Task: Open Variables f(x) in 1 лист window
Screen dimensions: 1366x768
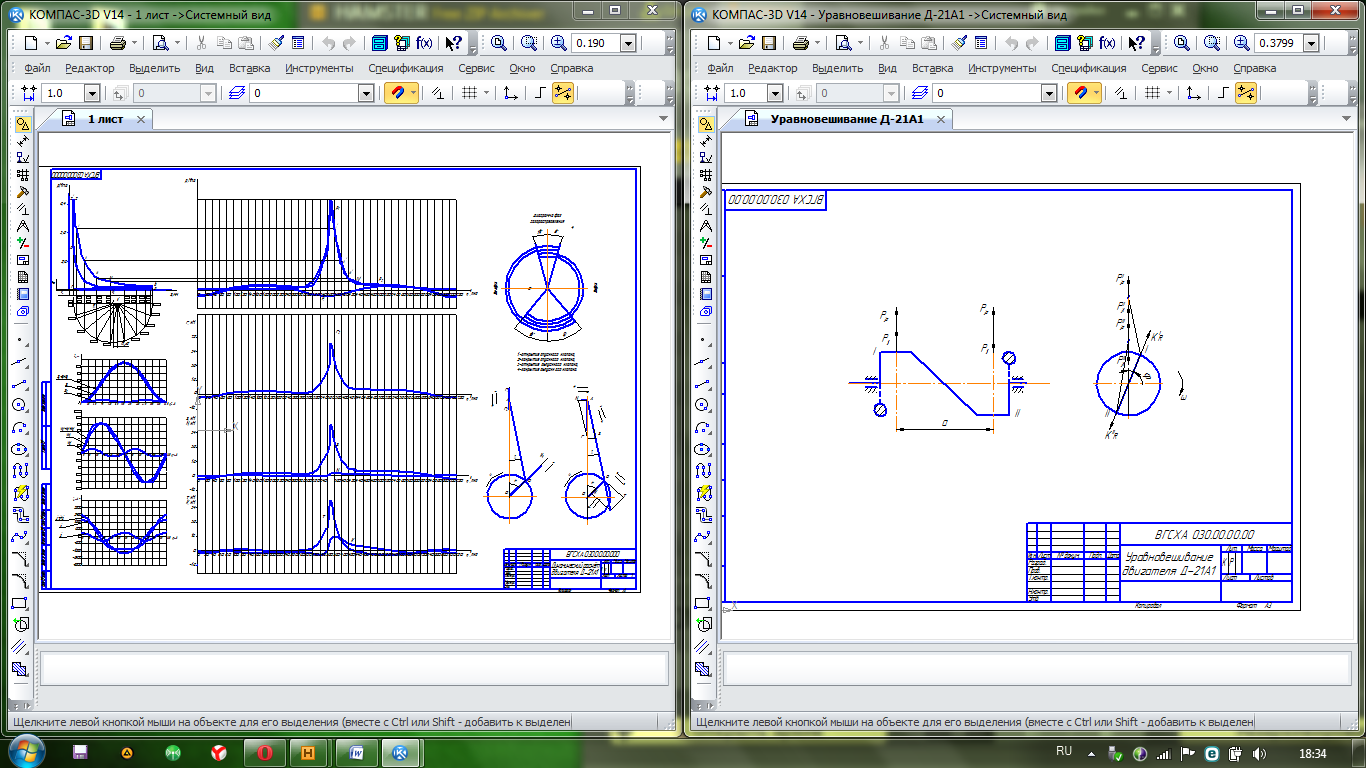Action: (424, 43)
